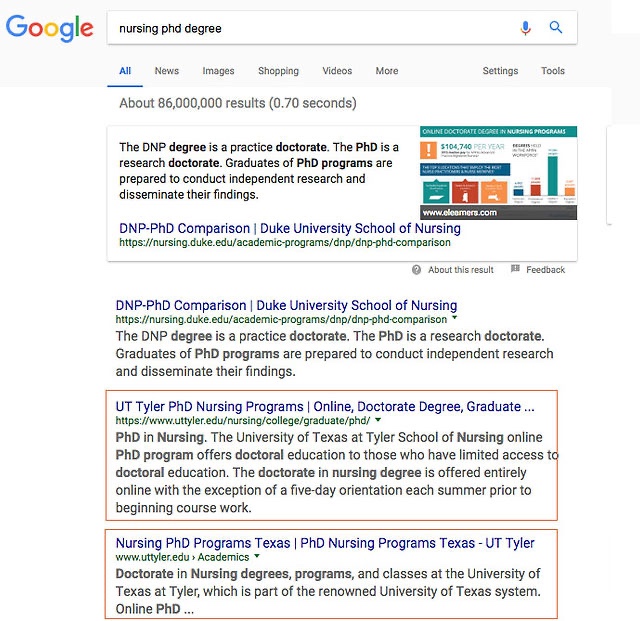Screen dimensions: 640x621
Task: Open the search Settings menu
Action: (500, 71)
